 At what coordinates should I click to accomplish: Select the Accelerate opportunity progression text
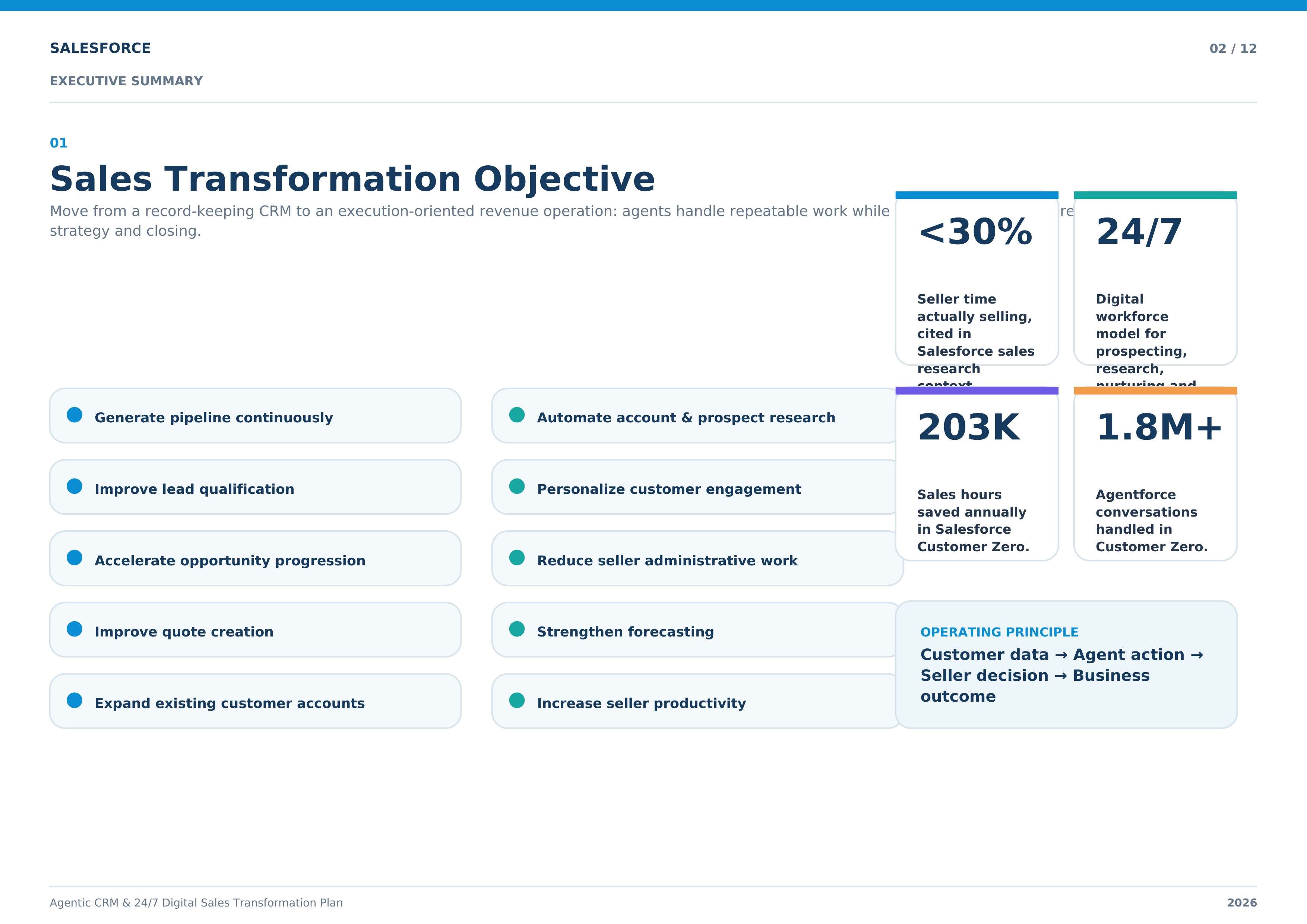click(230, 561)
